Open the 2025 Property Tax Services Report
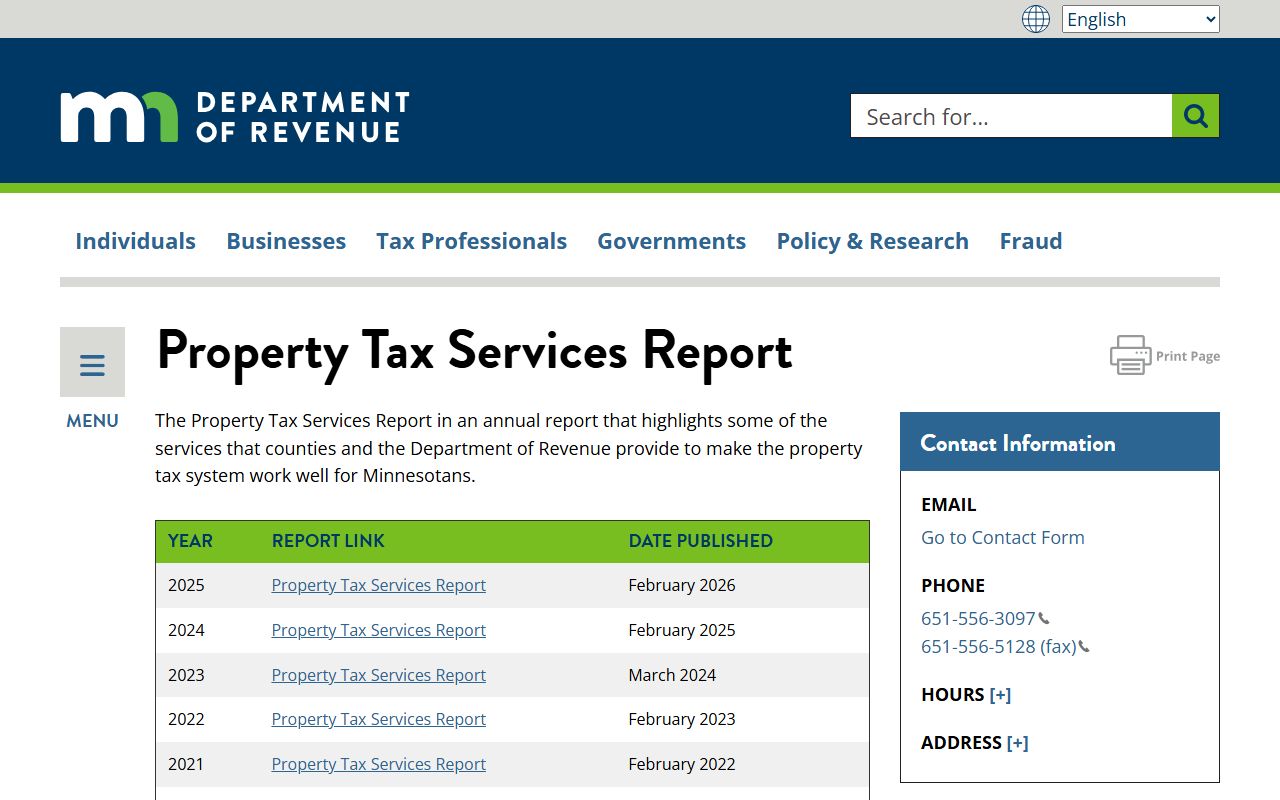Screen dimensions: 1280x800 pyautogui.click(x=378, y=585)
